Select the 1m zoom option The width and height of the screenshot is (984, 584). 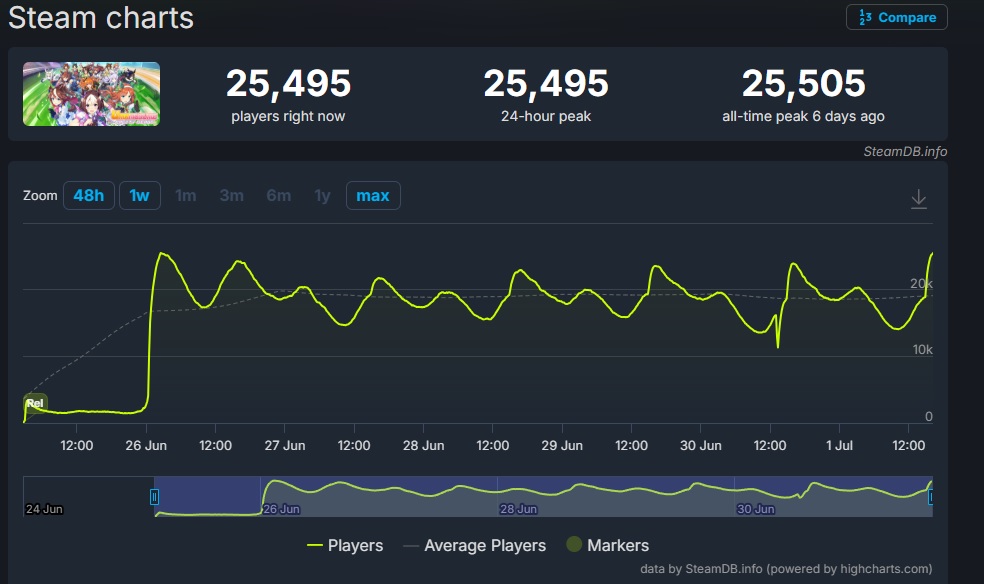click(x=186, y=196)
